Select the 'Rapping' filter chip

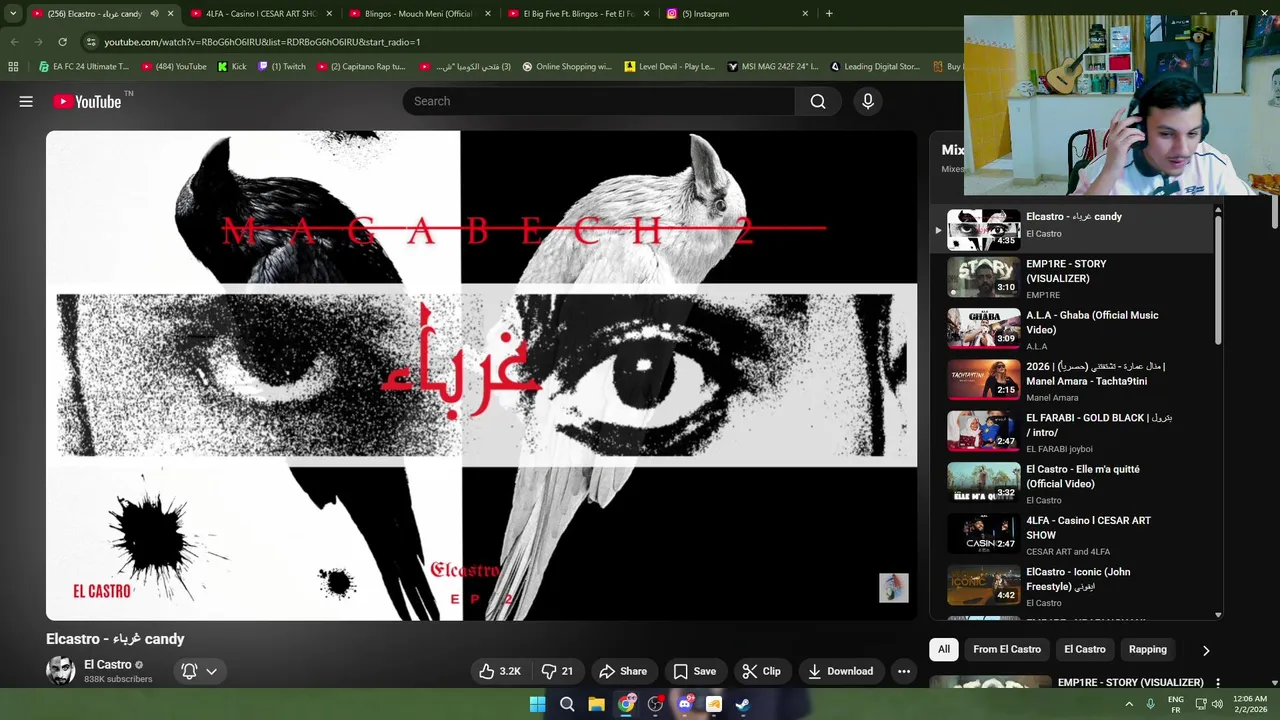[x=1148, y=649]
